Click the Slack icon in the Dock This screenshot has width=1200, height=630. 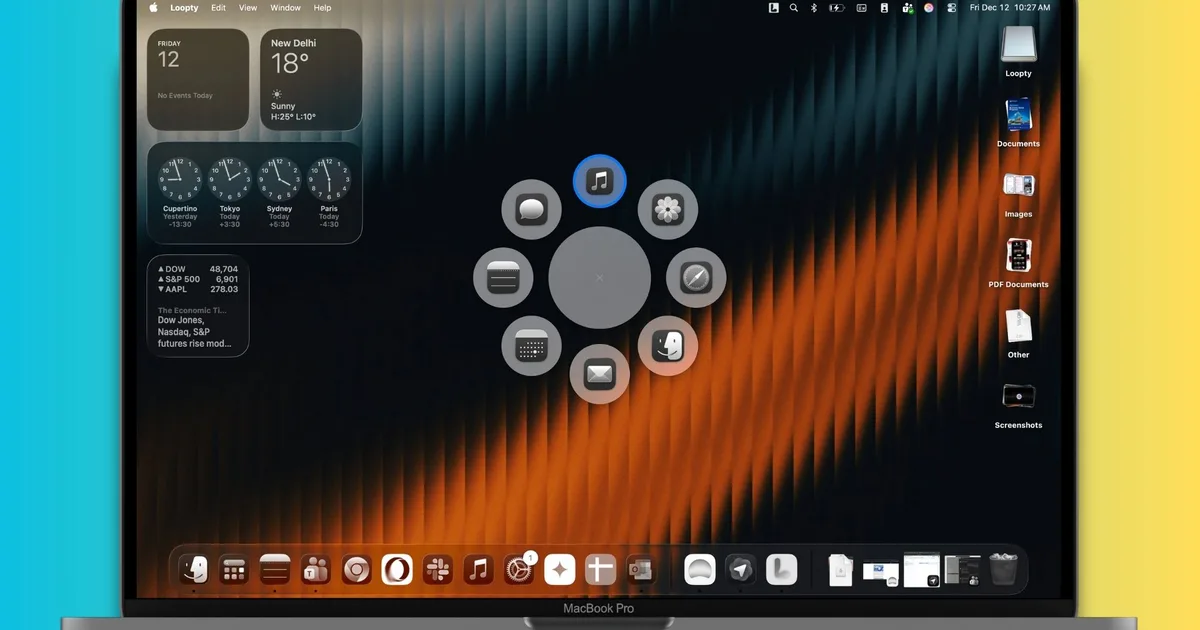click(x=437, y=570)
